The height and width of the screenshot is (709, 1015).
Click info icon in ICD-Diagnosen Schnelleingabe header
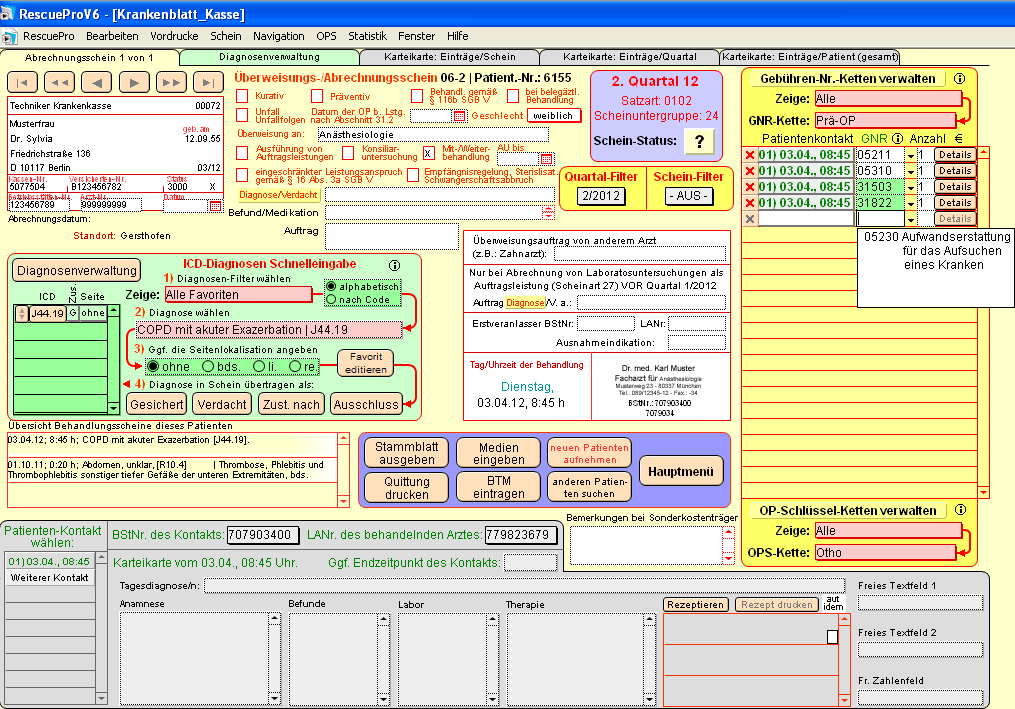coord(394,265)
